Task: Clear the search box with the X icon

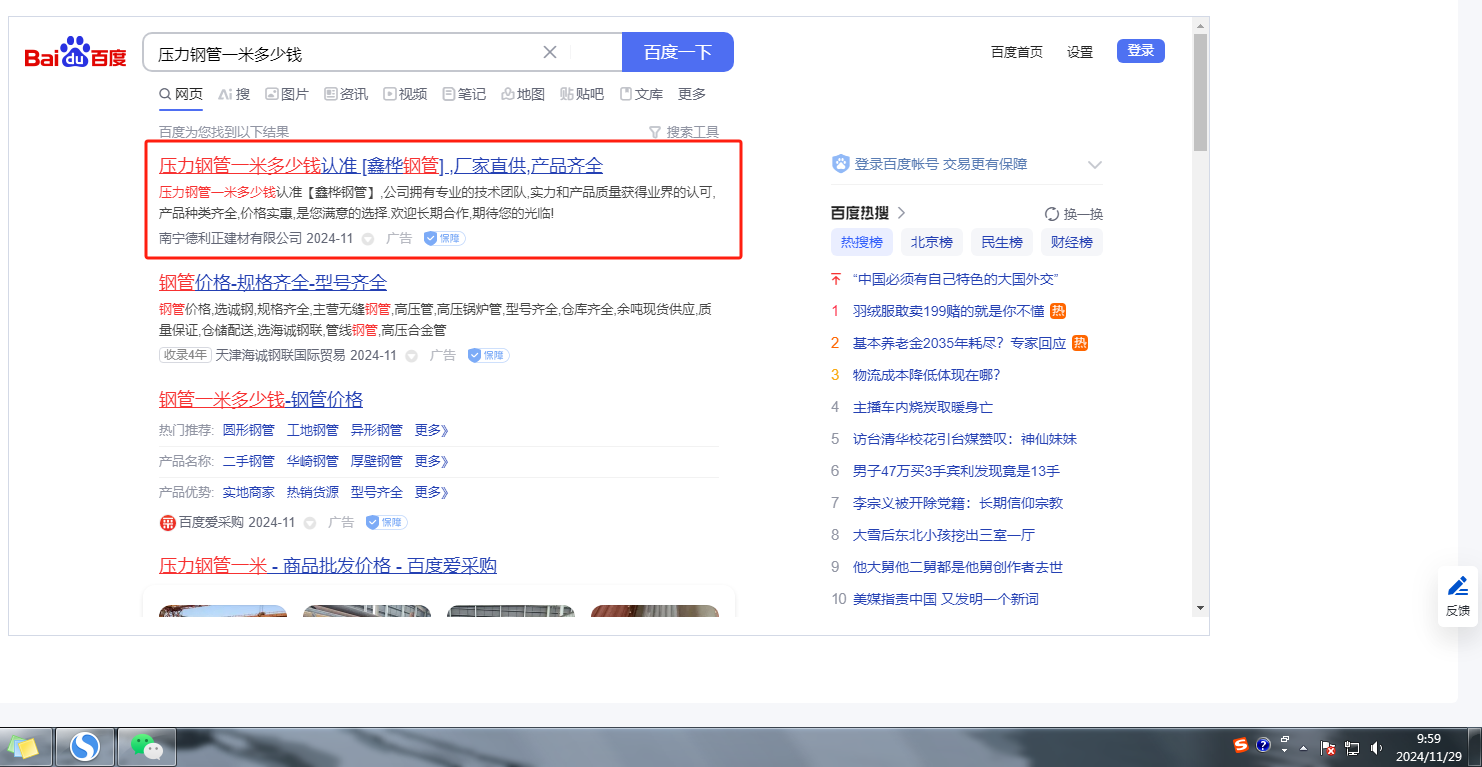Action: [x=550, y=52]
